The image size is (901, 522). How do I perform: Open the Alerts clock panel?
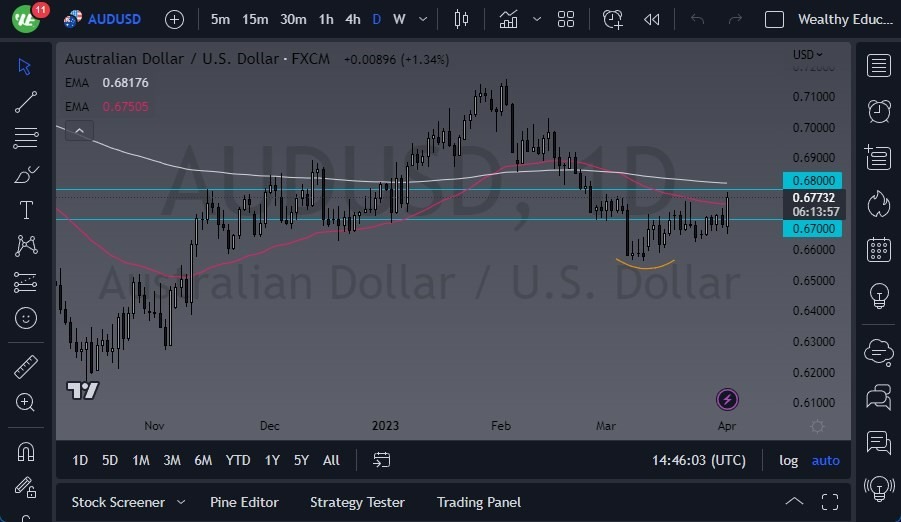pyautogui.click(x=879, y=111)
